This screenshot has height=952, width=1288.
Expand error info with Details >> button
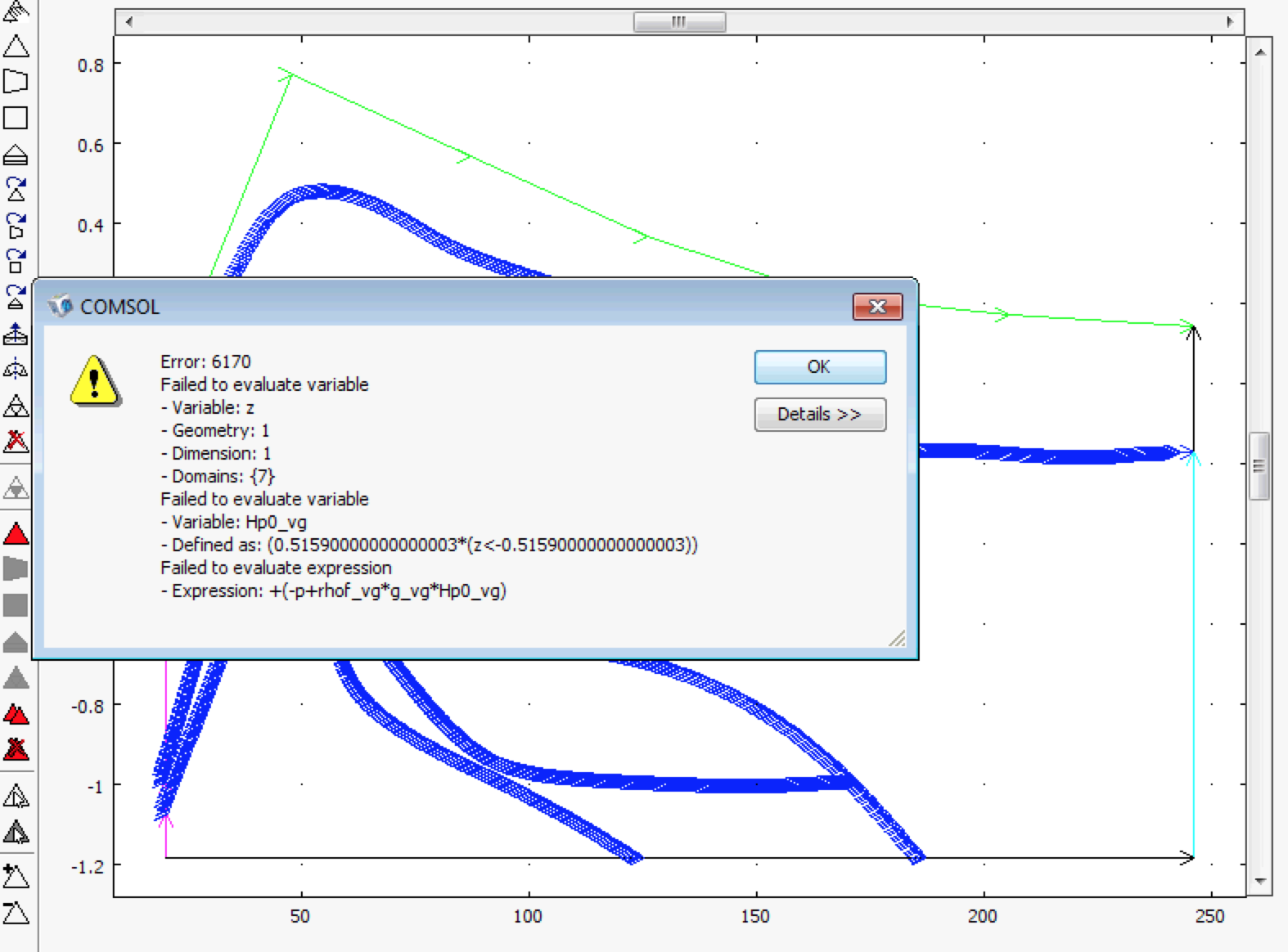tap(819, 415)
